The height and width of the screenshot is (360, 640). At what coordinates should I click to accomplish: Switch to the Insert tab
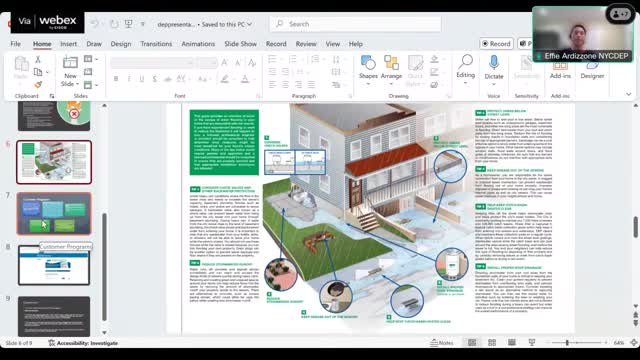click(68, 44)
